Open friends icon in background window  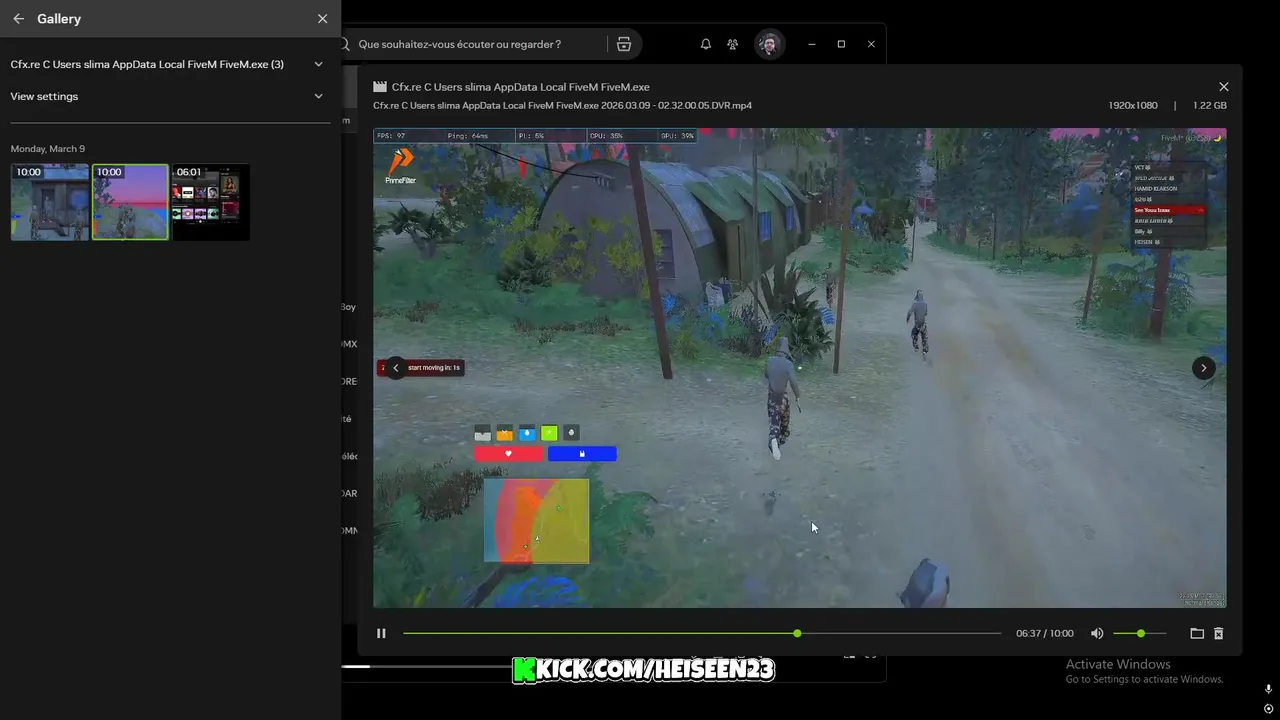click(733, 44)
